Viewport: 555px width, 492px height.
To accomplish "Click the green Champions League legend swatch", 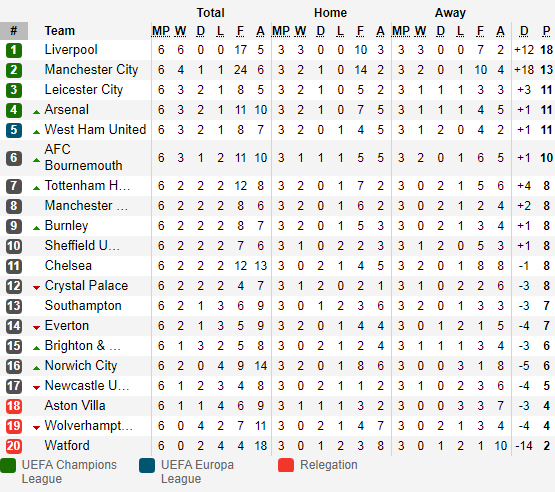I will point(8,465).
